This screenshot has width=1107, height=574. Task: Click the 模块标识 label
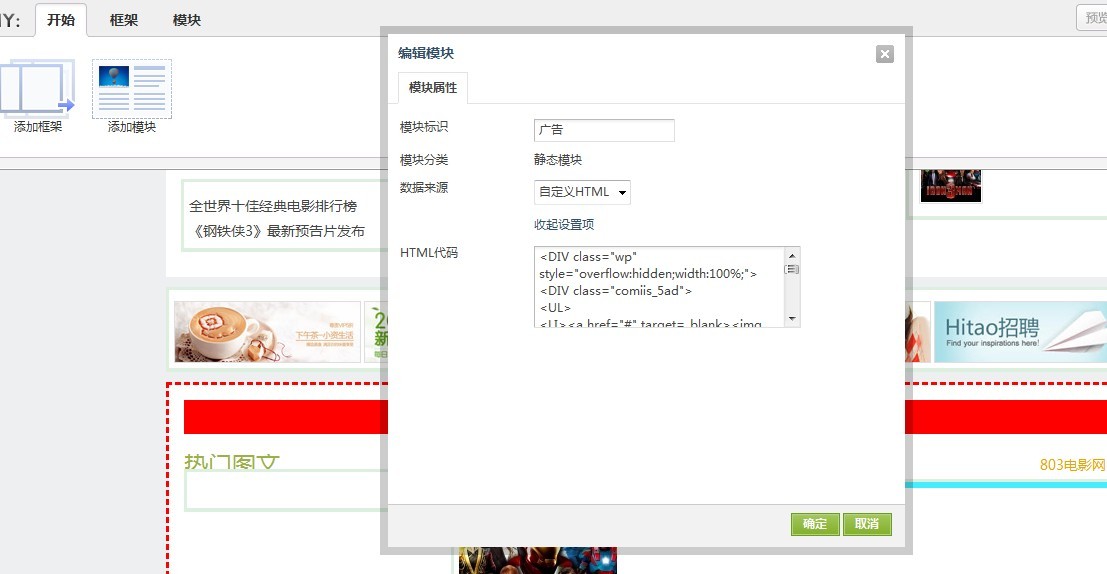[x=424, y=127]
